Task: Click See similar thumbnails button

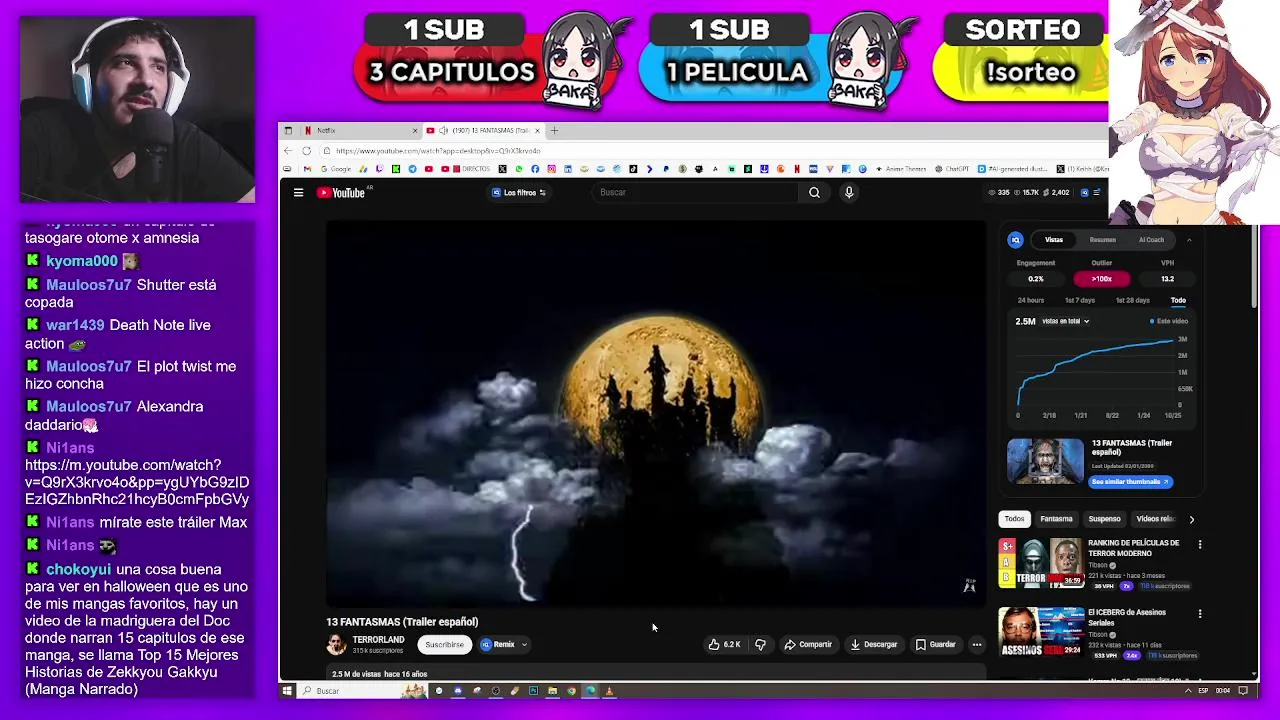Action: click(1130, 482)
